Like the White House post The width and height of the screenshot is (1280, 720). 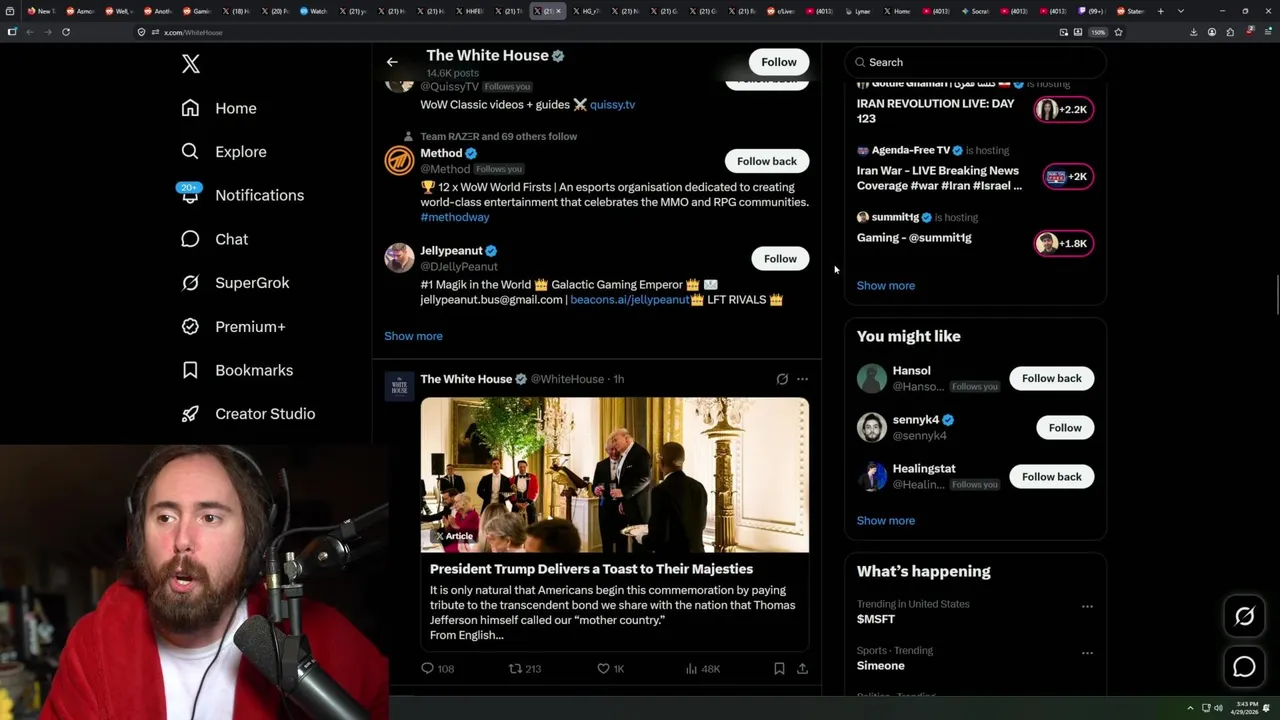pos(610,669)
